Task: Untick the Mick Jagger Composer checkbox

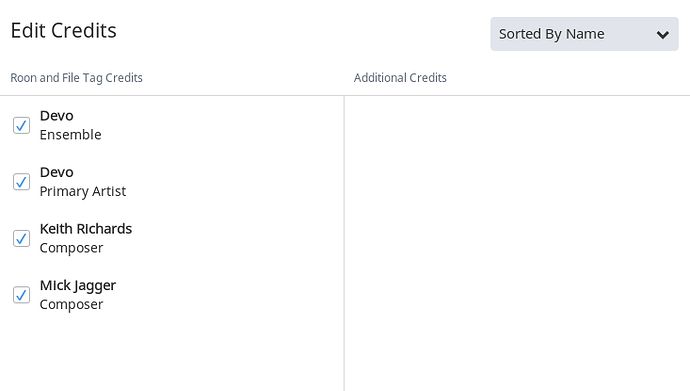Action: point(21,295)
